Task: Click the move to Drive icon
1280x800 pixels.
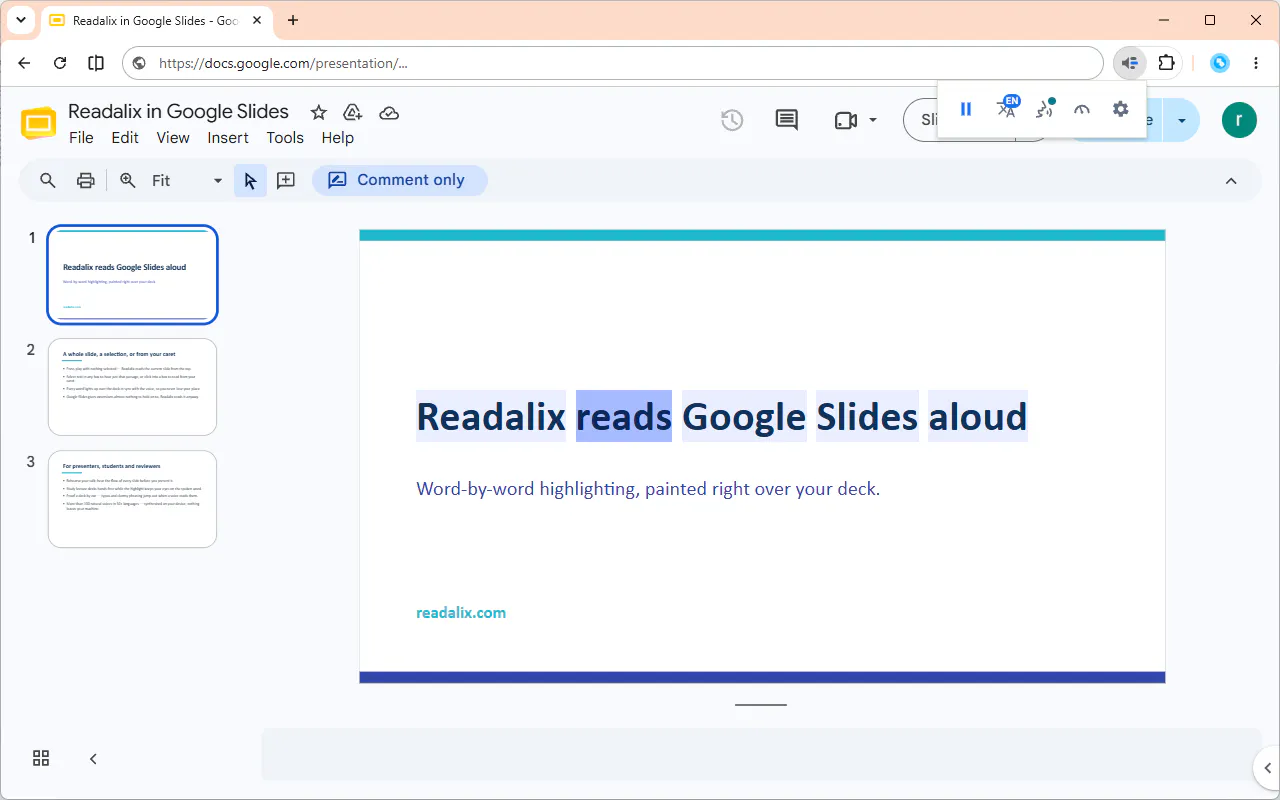Action: (x=353, y=113)
